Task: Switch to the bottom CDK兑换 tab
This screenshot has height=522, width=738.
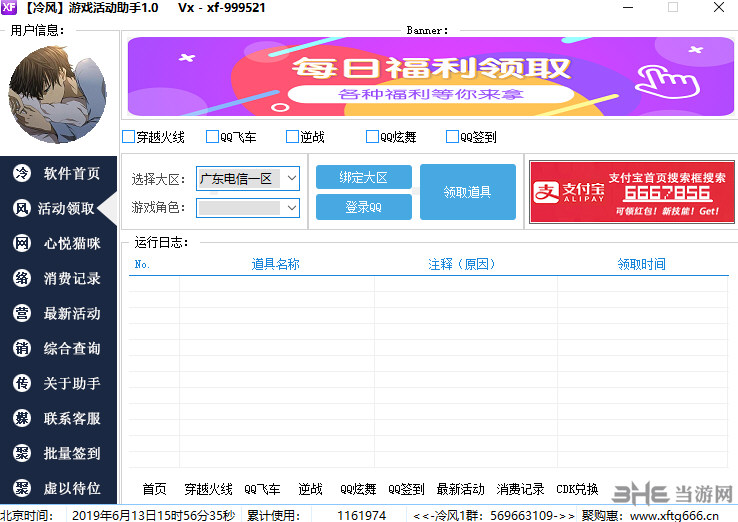Action: coord(577,489)
